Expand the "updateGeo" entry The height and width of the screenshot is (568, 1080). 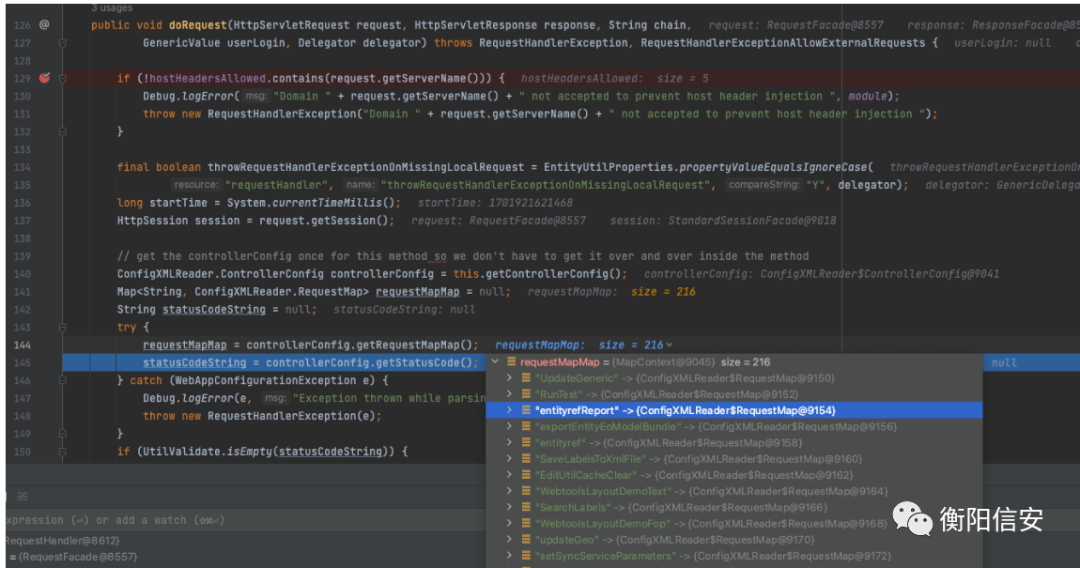(509, 540)
